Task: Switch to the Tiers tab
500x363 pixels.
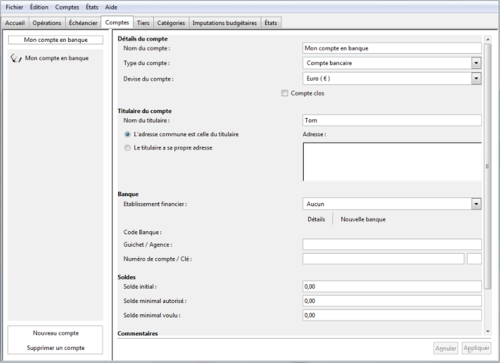Action: [143, 23]
